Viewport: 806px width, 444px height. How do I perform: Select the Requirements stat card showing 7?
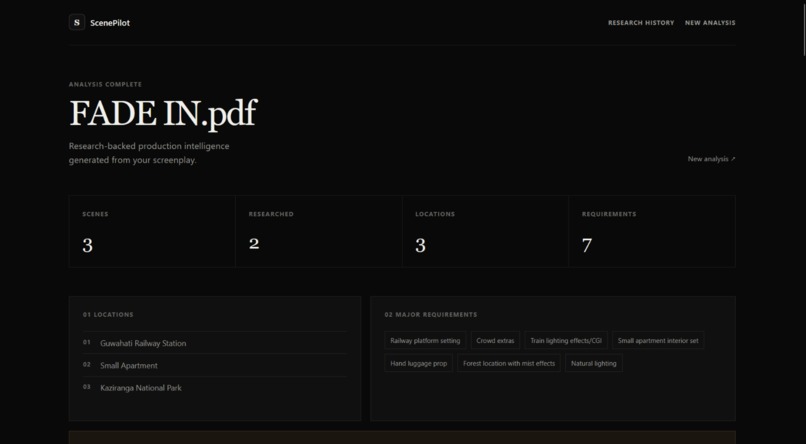point(652,231)
